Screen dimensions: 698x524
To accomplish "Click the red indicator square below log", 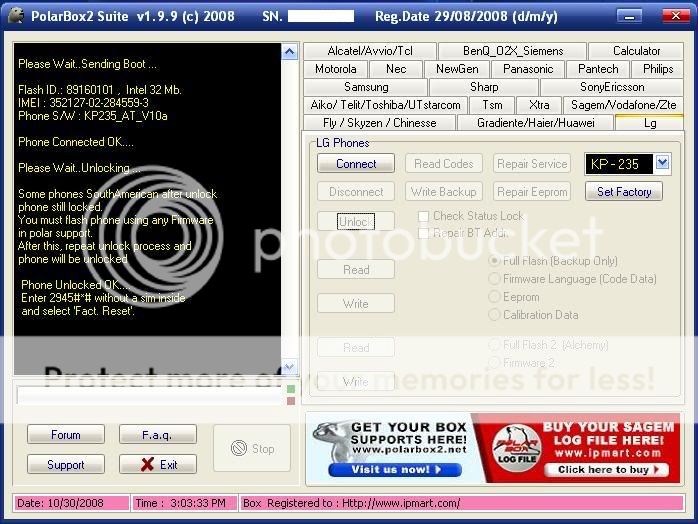I will coord(291,401).
